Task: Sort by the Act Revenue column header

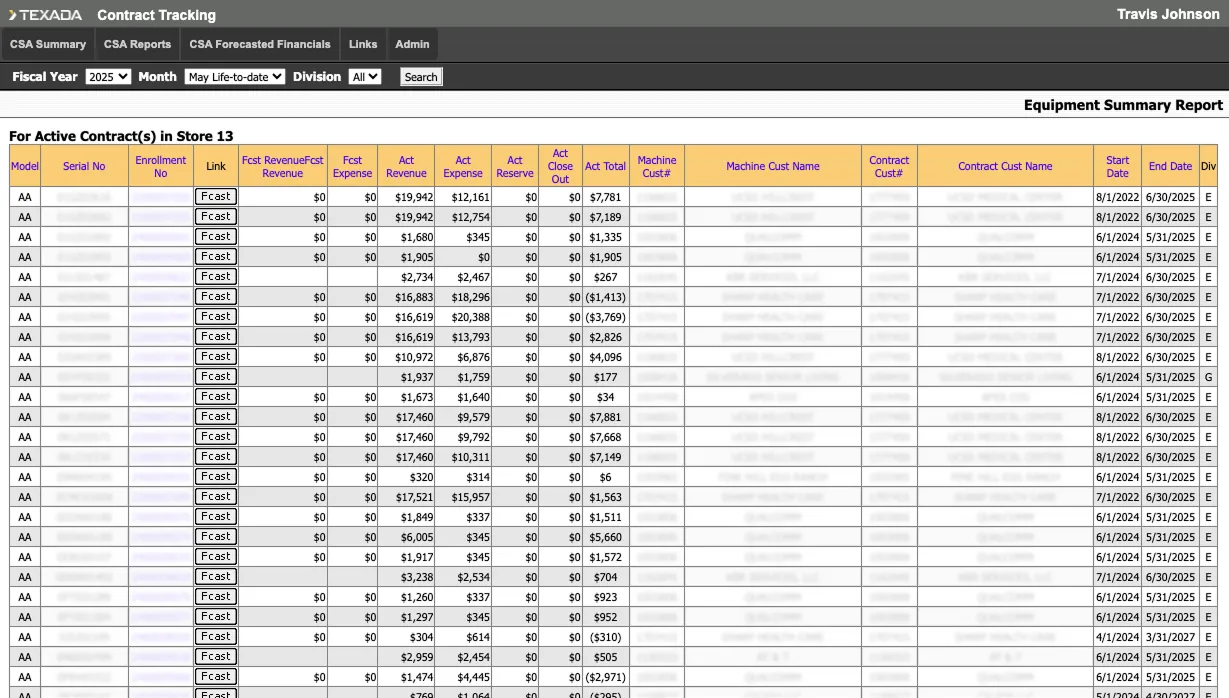Action: tap(406, 167)
